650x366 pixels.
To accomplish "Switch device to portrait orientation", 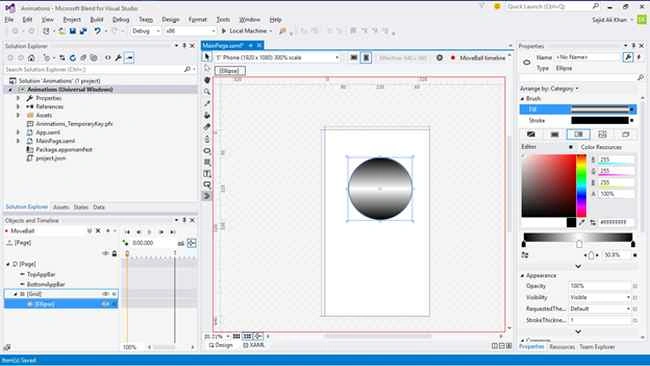I will (x=366, y=58).
